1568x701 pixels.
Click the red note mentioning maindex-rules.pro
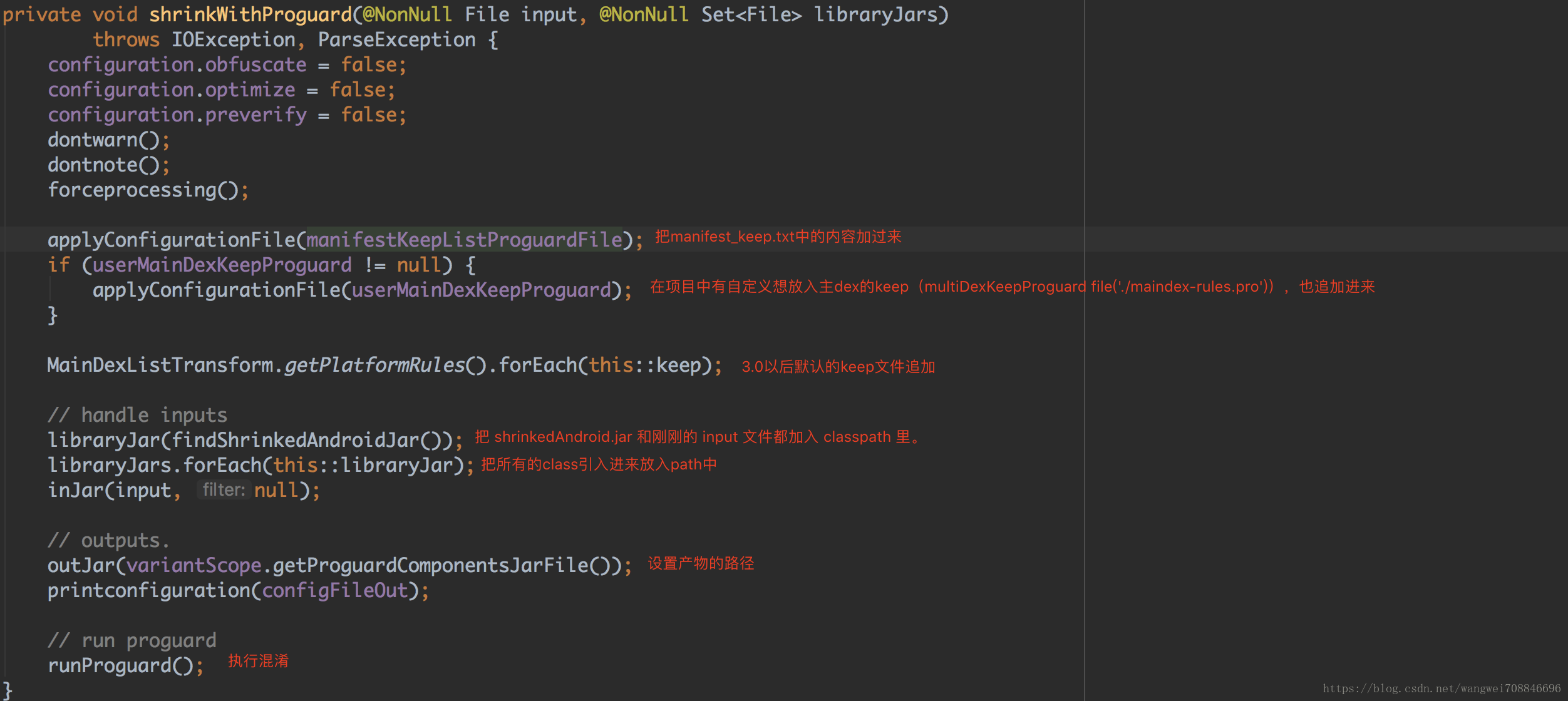(x=1013, y=287)
